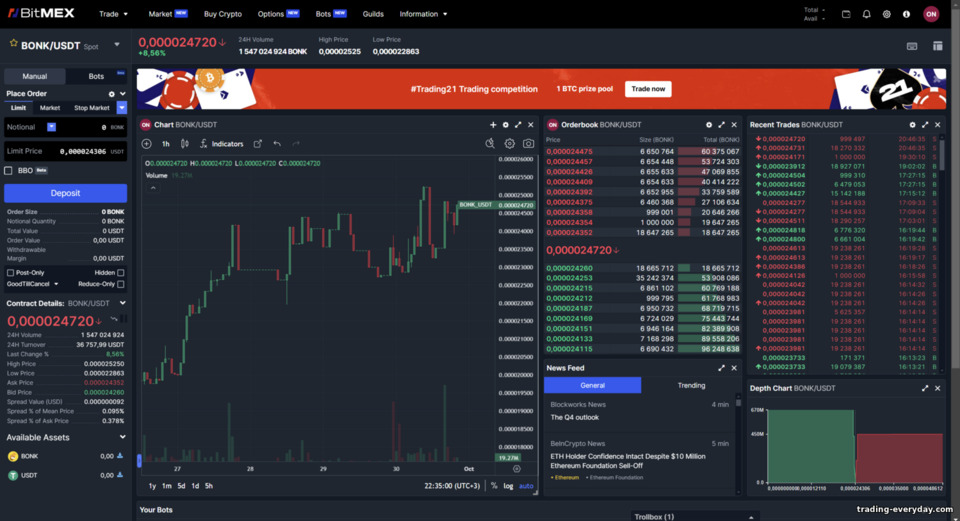Open the Information menu dropdown
Viewport: 960px width, 521px height.
click(423, 14)
